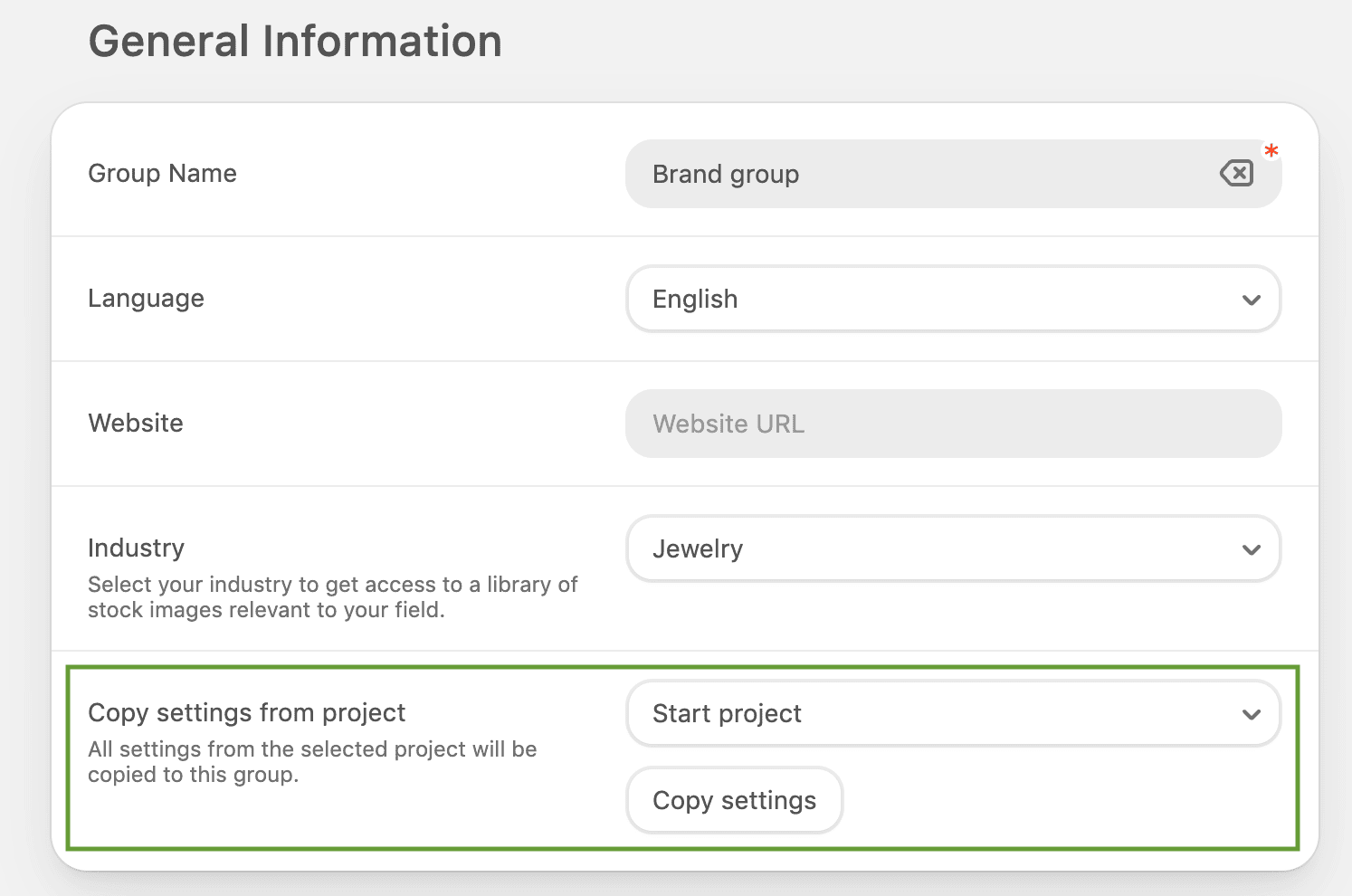Click the 'stock images relevant to your field' line
The height and width of the screenshot is (896, 1352).
coord(266,610)
